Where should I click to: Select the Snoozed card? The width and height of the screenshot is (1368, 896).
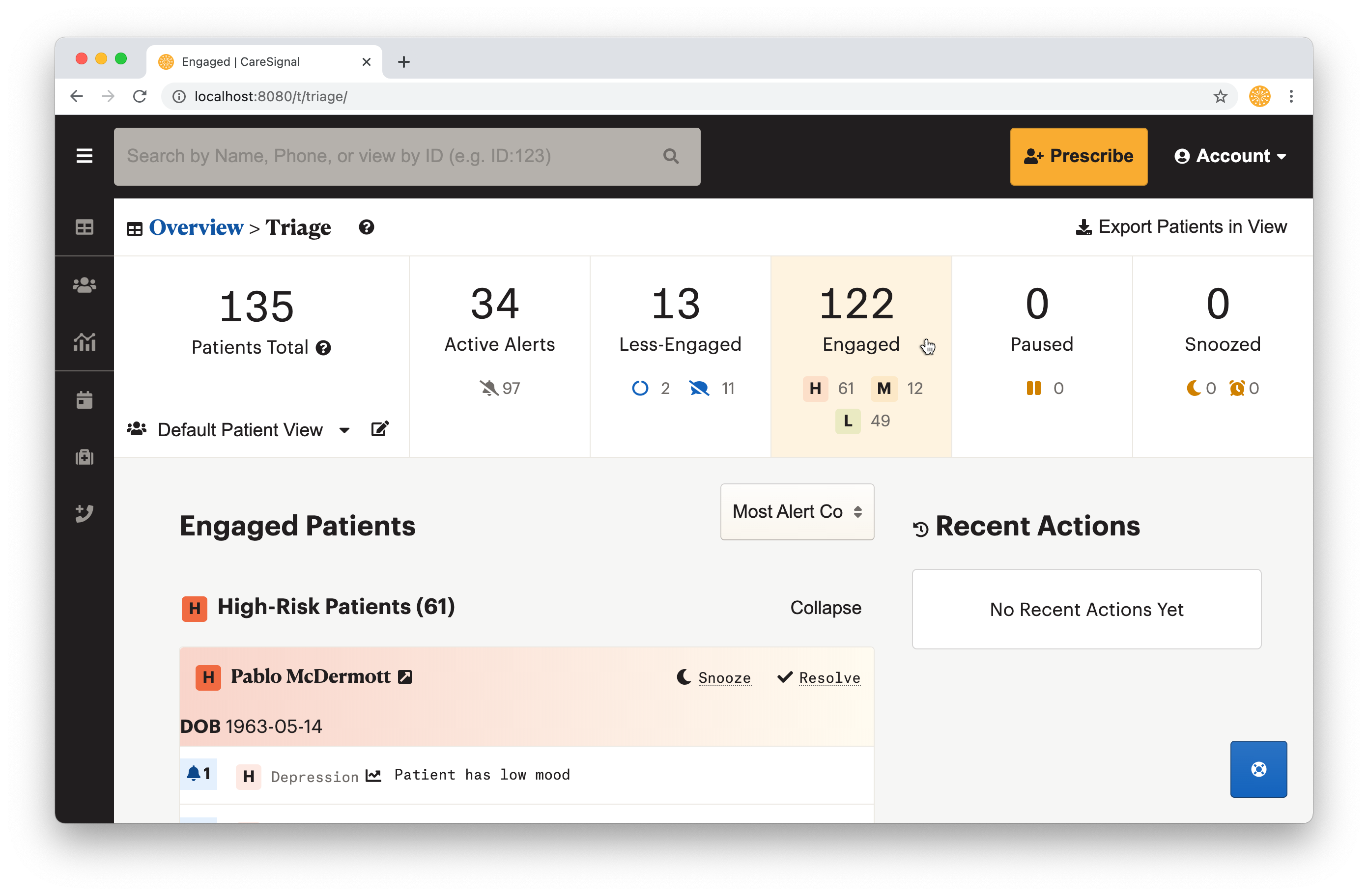pos(1223,356)
